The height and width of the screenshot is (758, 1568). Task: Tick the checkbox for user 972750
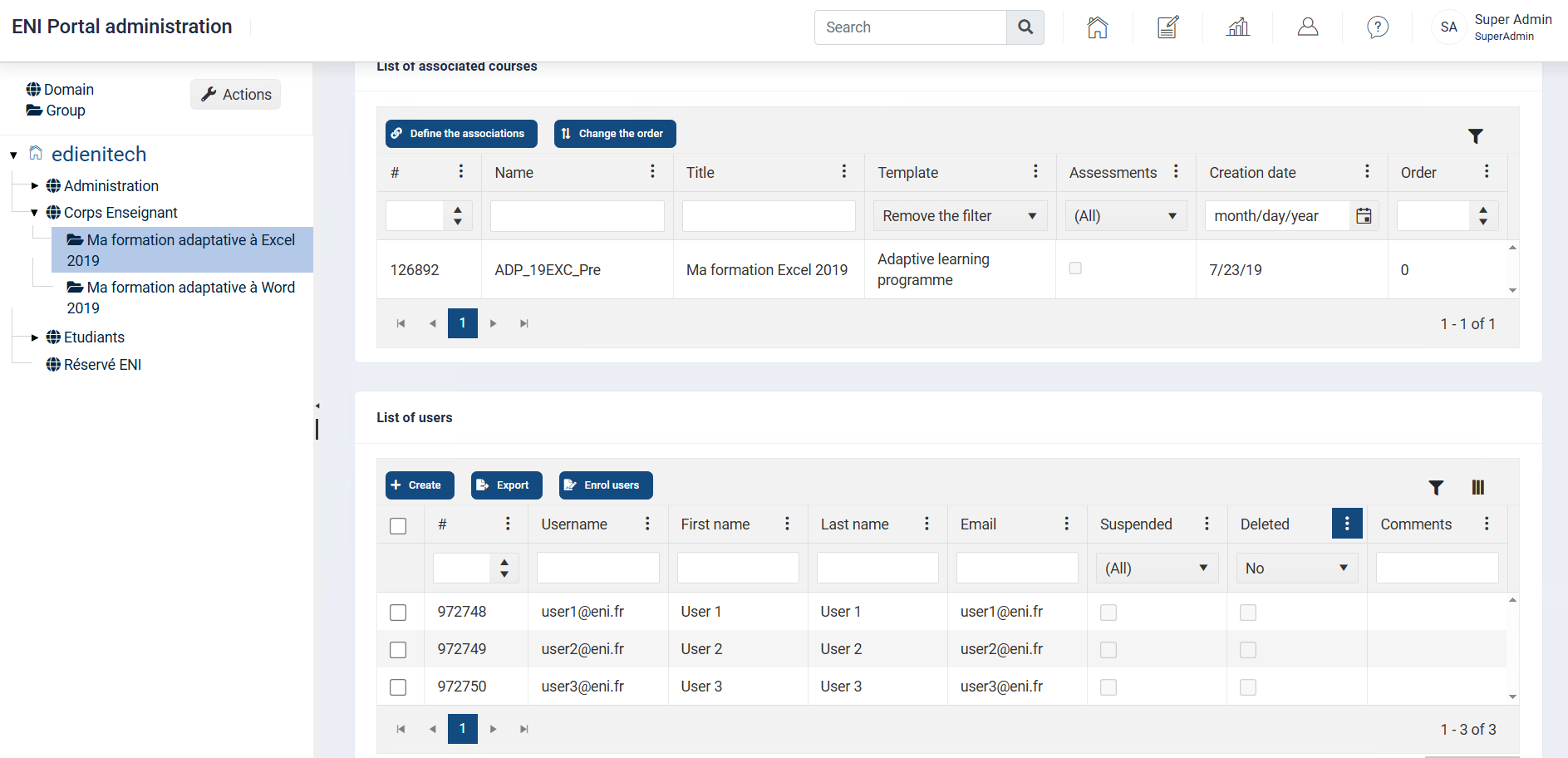(x=398, y=687)
